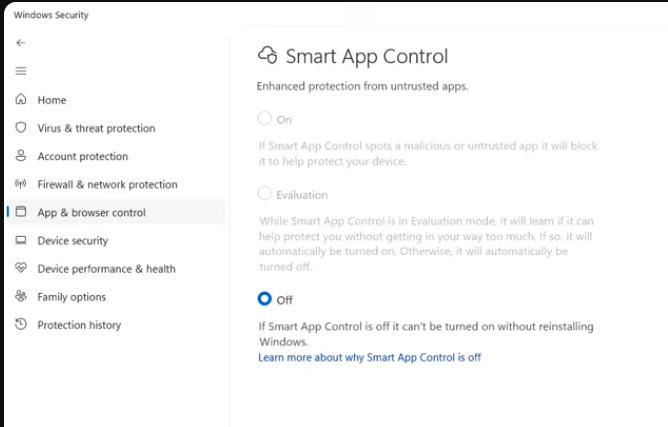Select the Off radio button
Image resolution: width=668 pixels, height=427 pixels.
[264, 299]
